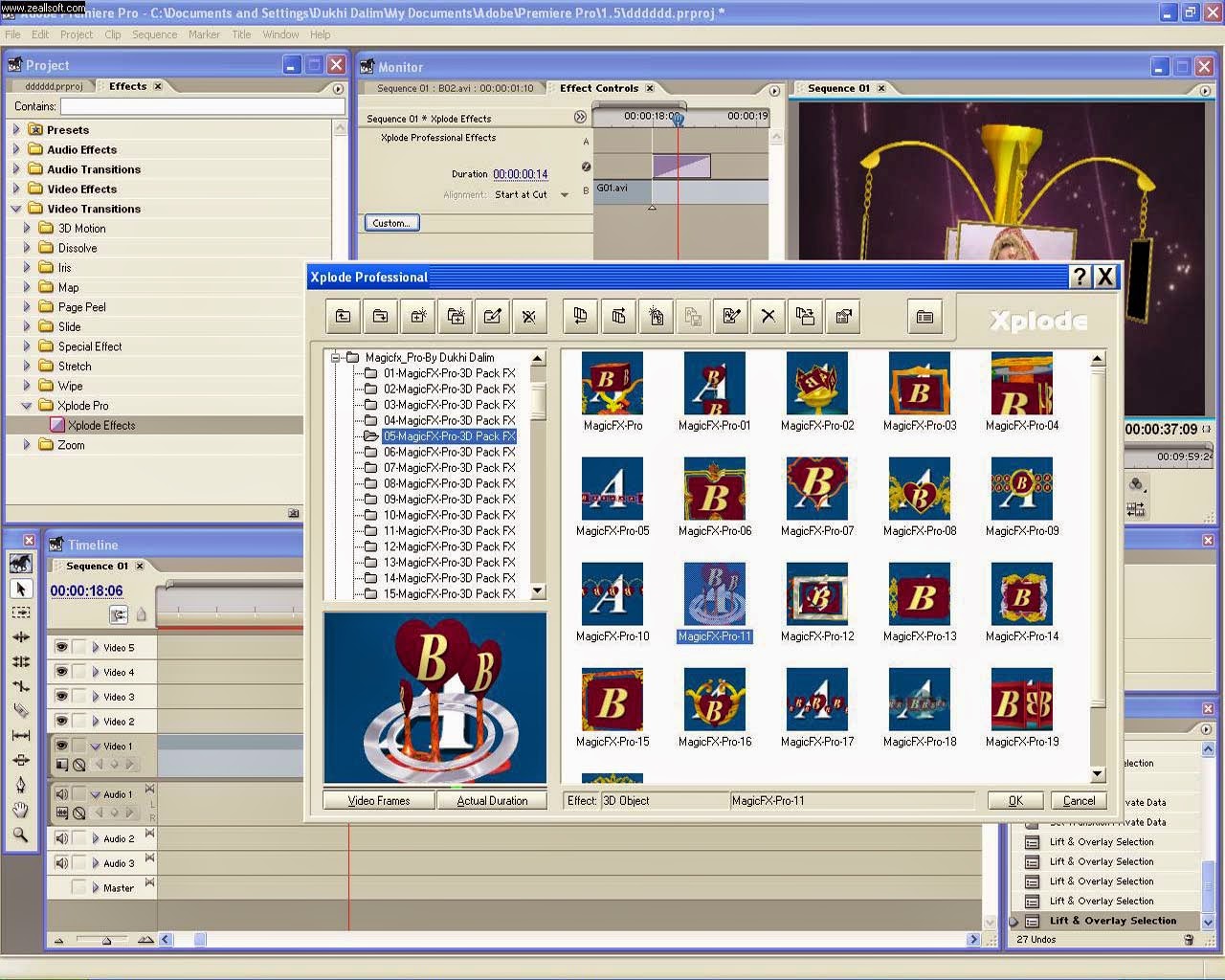This screenshot has width=1225, height=980.
Task: Select the Ripple Edit tool
Action: click(x=21, y=637)
